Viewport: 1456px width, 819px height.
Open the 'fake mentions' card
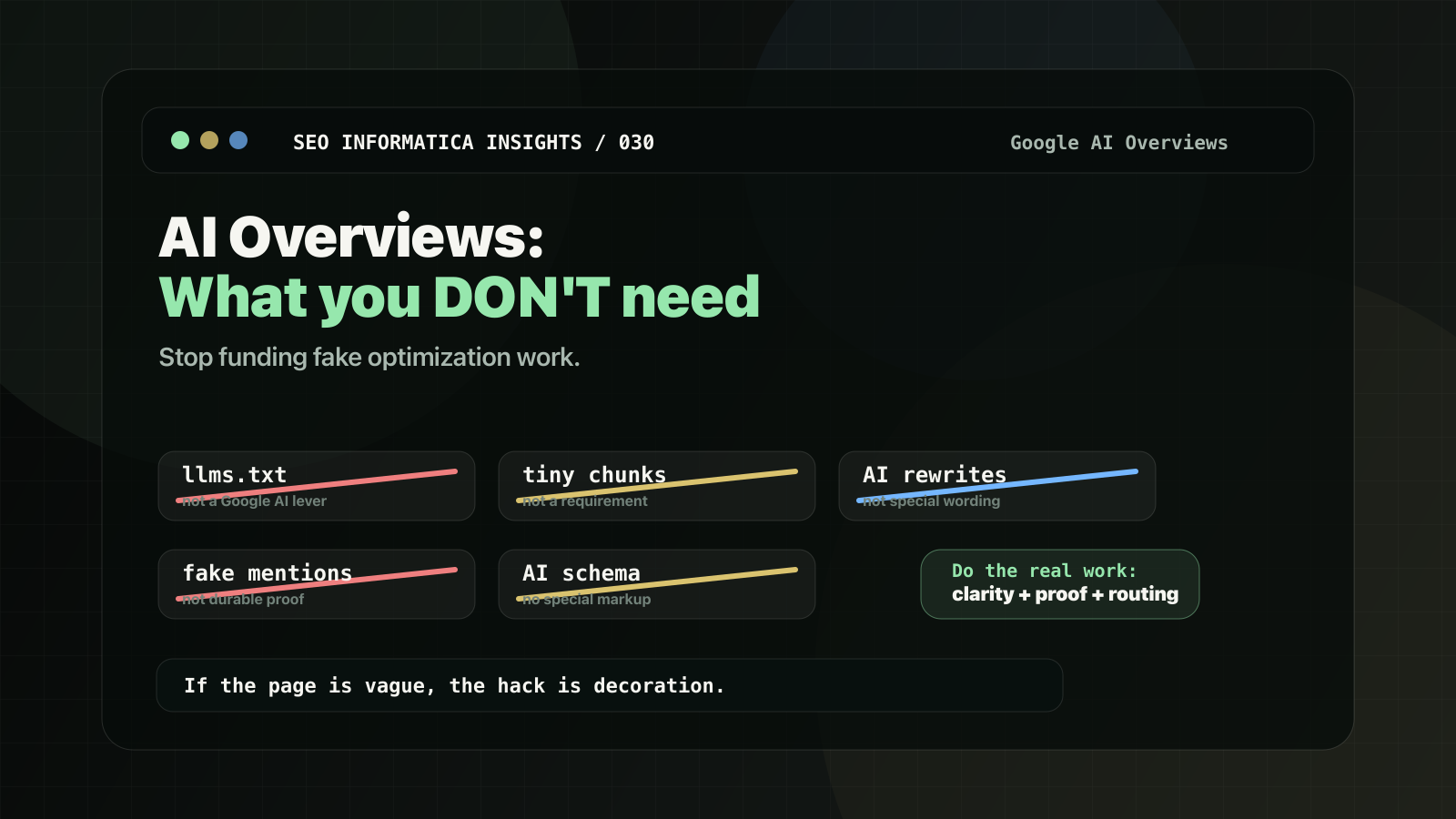317,584
